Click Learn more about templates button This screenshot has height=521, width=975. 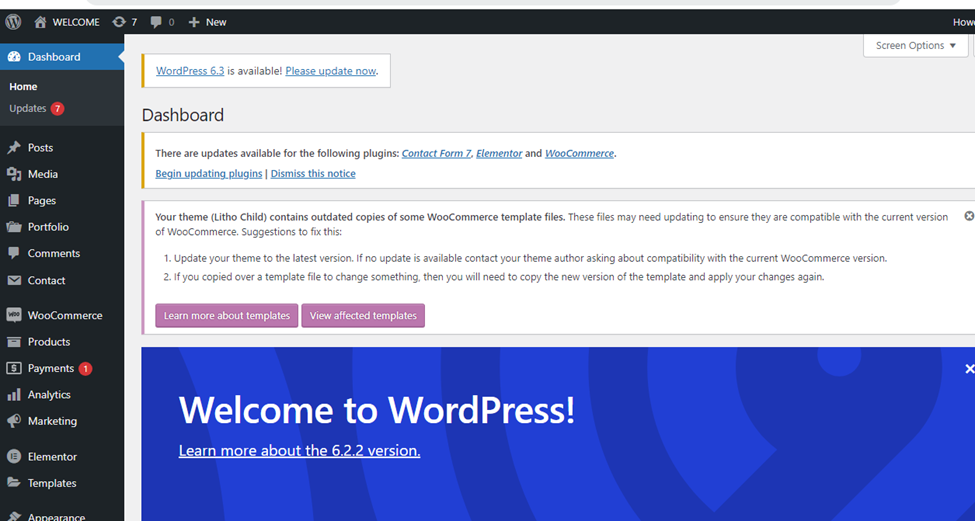(x=227, y=315)
